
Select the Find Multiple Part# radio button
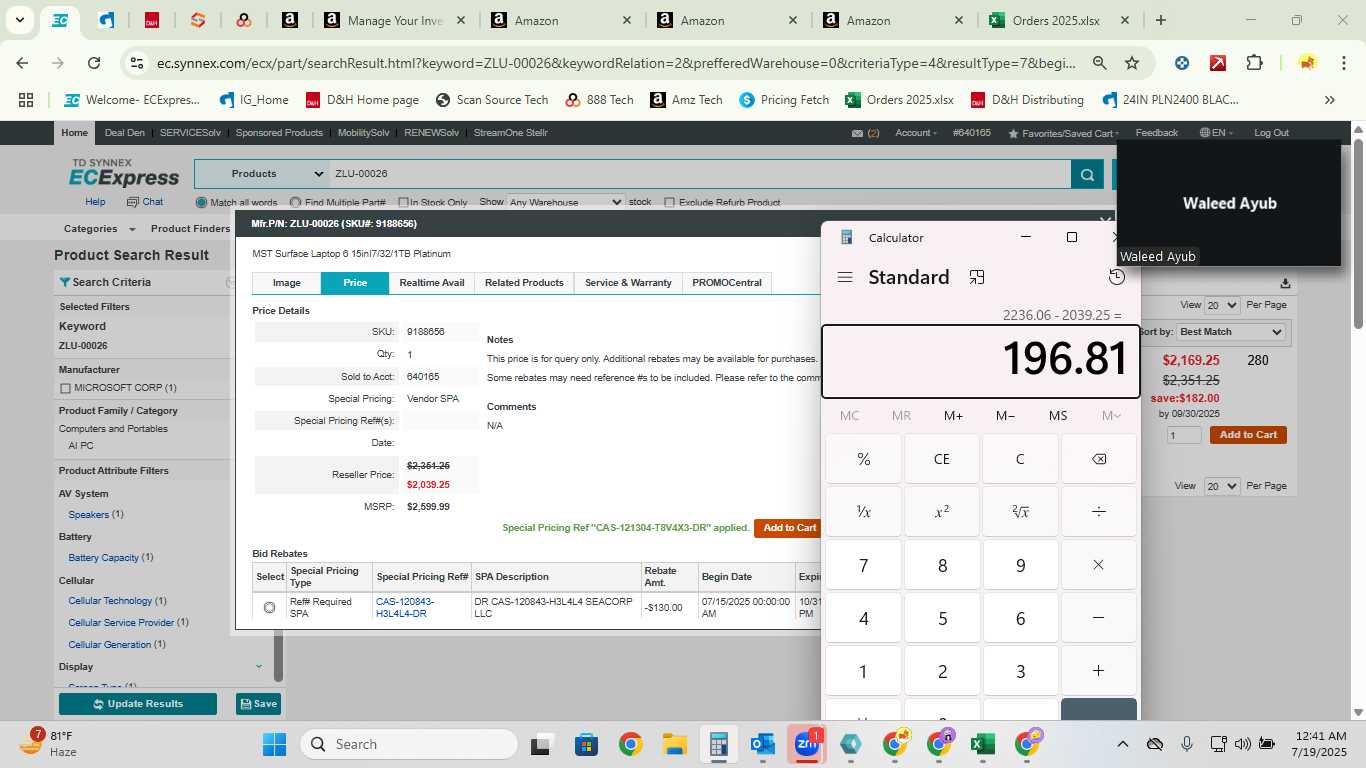coord(295,202)
